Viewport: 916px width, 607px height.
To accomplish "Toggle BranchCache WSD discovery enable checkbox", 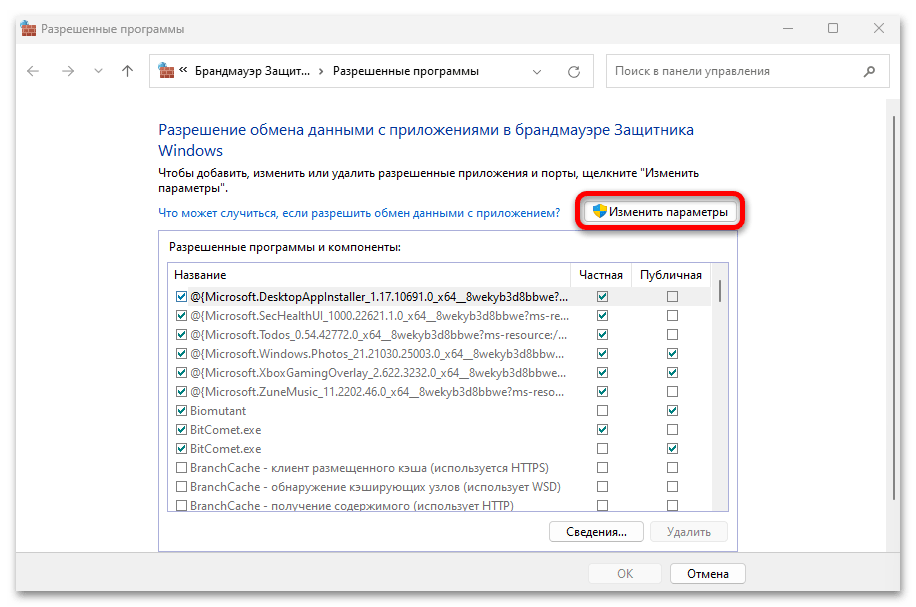I will [x=181, y=487].
